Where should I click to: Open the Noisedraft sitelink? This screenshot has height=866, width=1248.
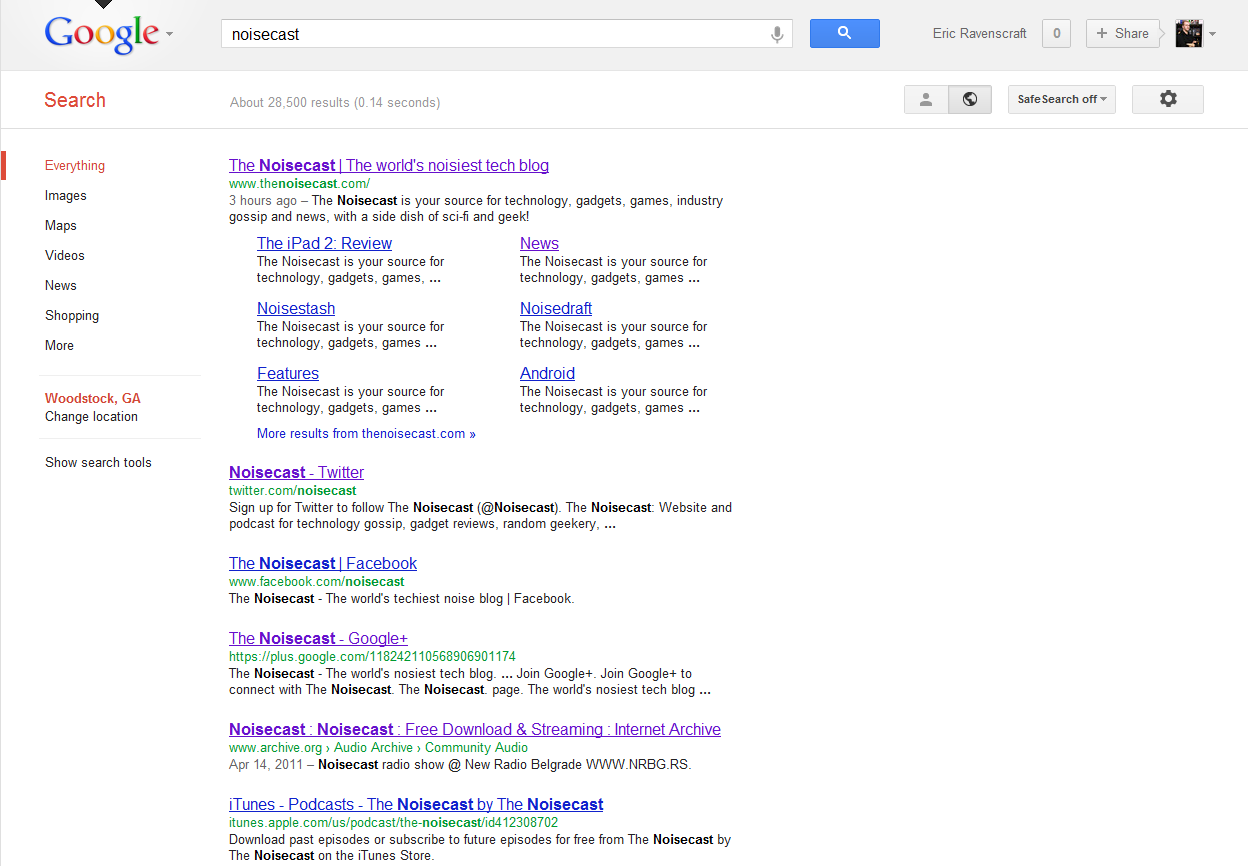click(556, 309)
